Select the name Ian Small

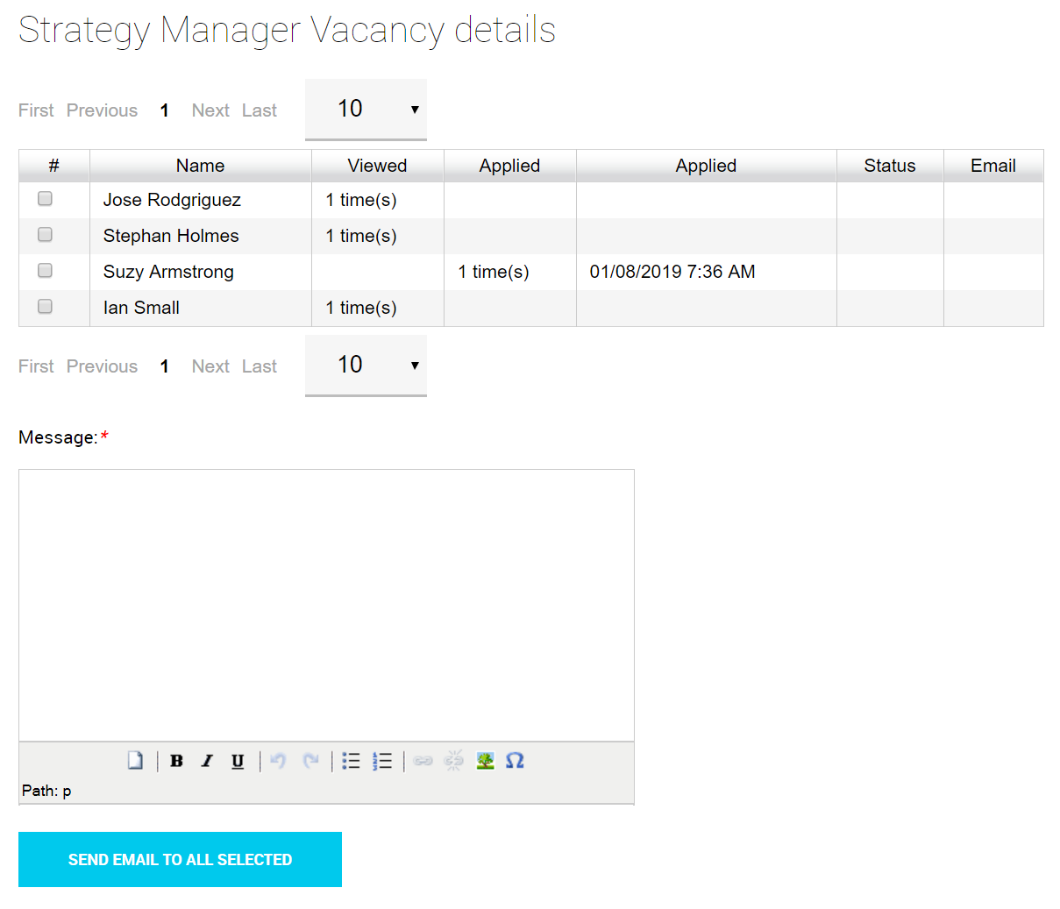click(x=141, y=308)
